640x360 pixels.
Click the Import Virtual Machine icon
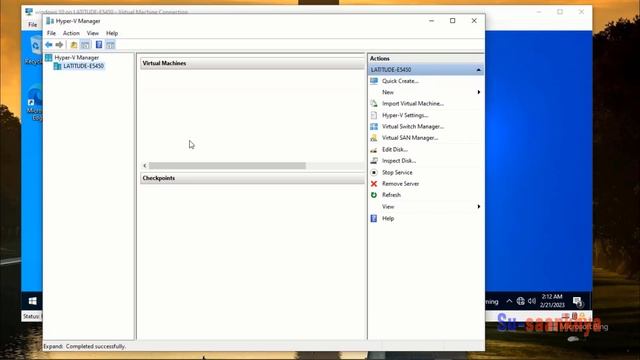click(374, 104)
